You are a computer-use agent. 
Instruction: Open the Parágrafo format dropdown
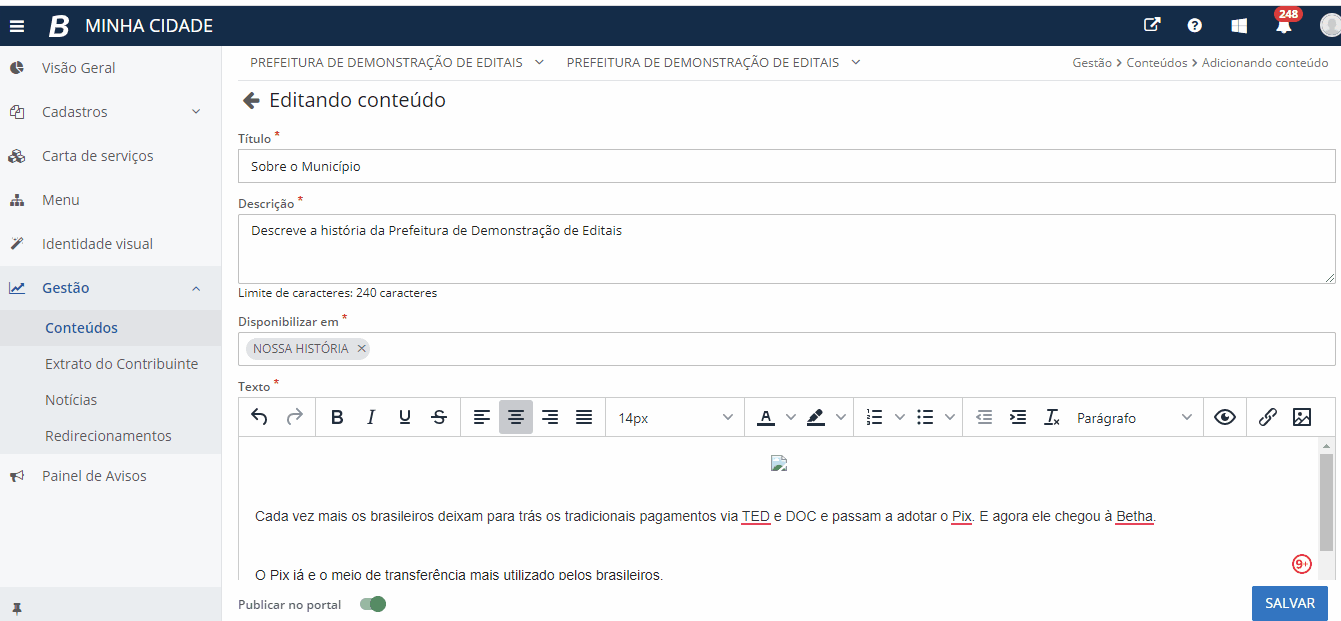pos(1135,417)
